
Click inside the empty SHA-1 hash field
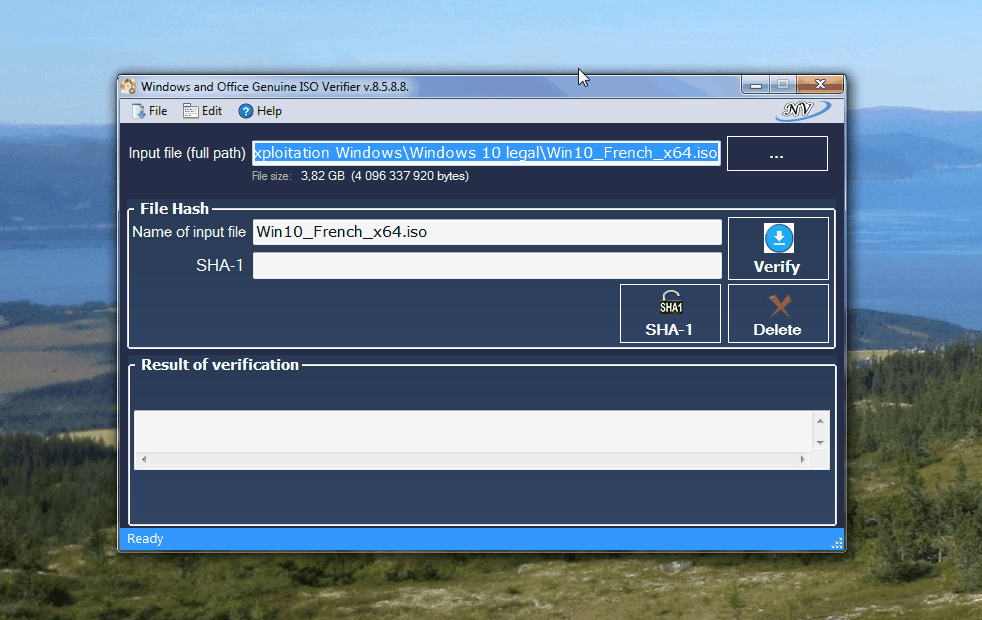[x=488, y=265]
